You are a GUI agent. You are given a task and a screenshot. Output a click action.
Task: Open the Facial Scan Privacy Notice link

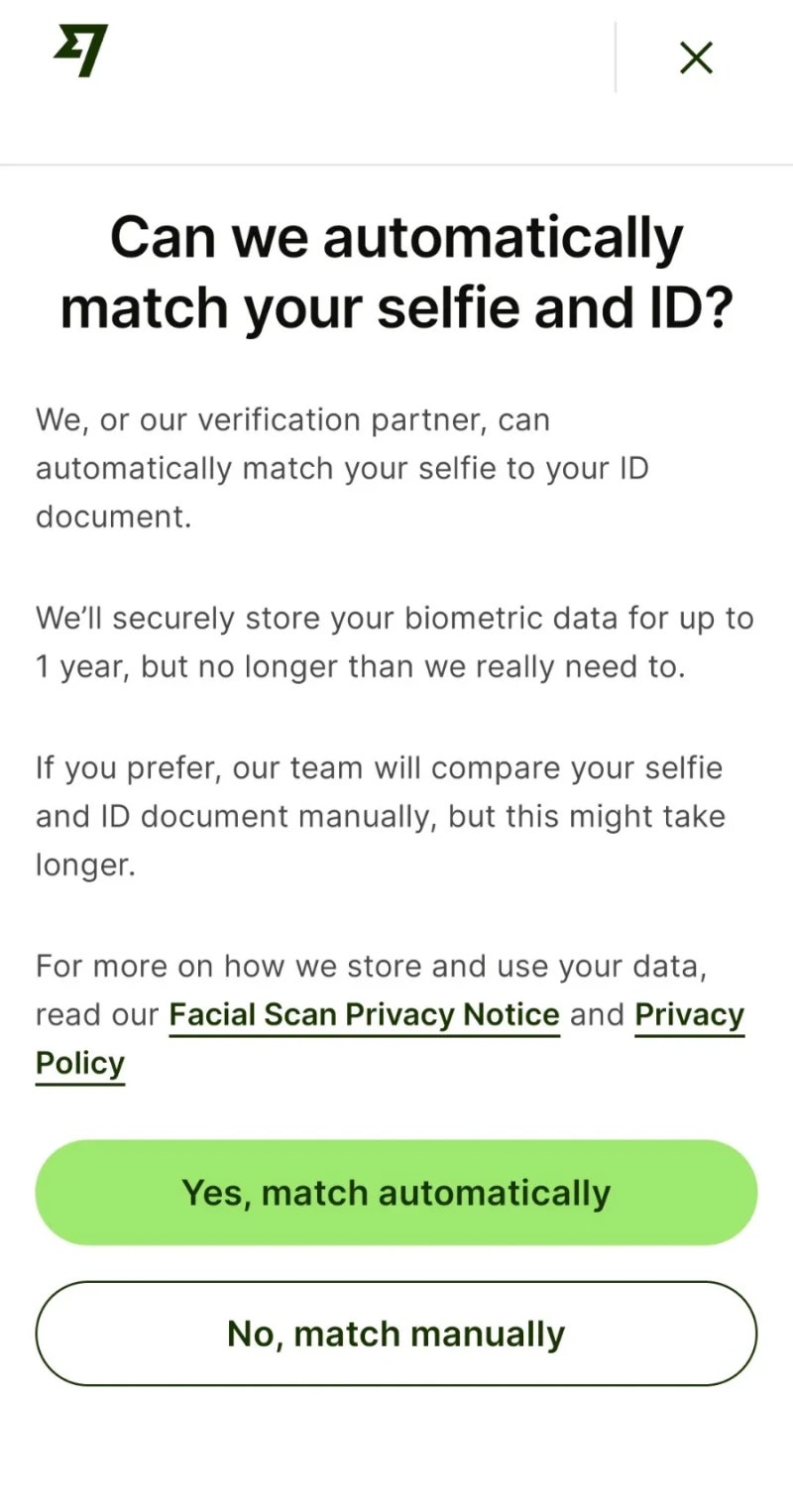pyautogui.click(x=365, y=1015)
